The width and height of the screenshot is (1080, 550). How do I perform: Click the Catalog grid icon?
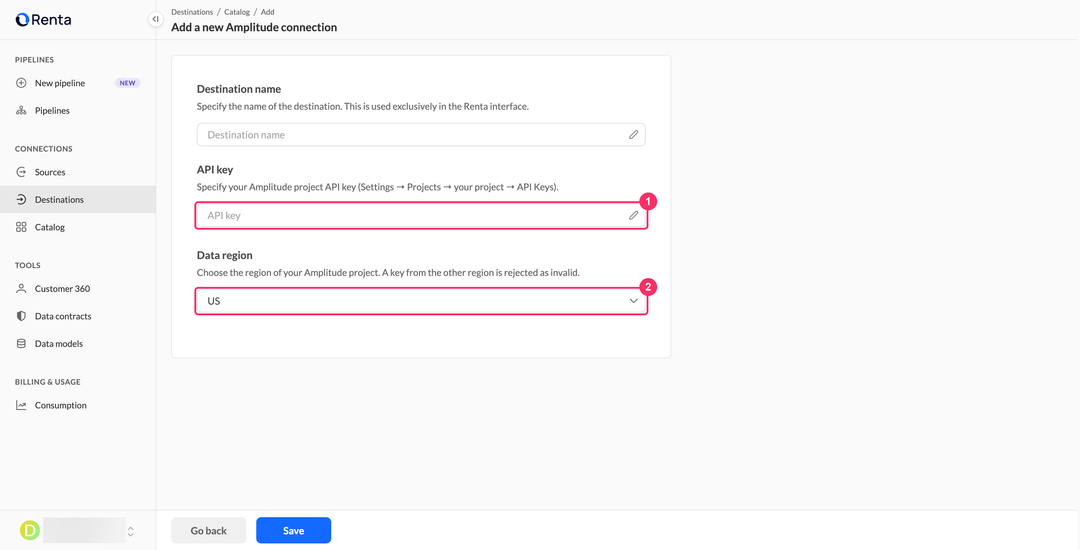click(21, 227)
